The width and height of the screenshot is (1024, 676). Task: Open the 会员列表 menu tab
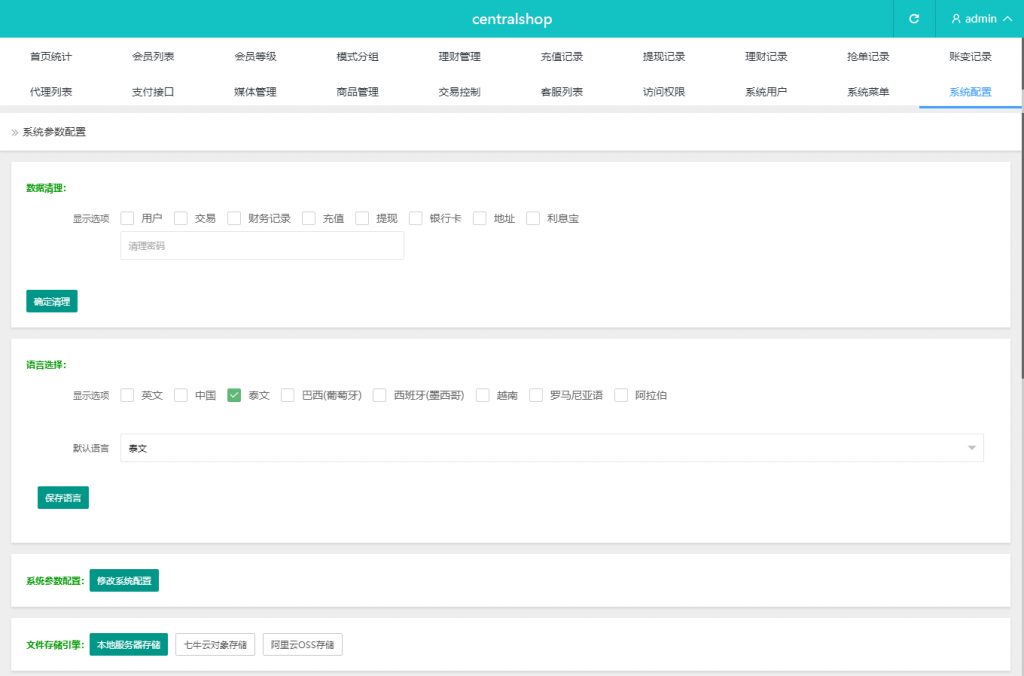[153, 57]
